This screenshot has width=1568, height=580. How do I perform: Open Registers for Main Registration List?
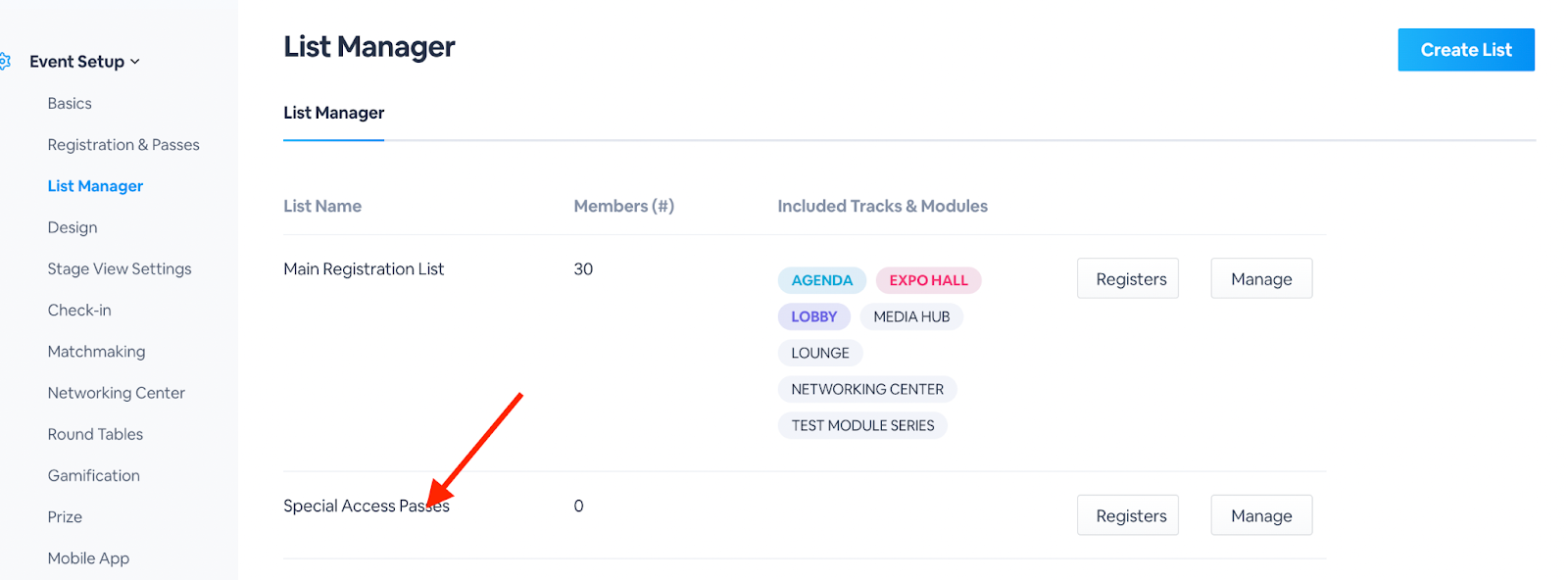coord(1131,279)
